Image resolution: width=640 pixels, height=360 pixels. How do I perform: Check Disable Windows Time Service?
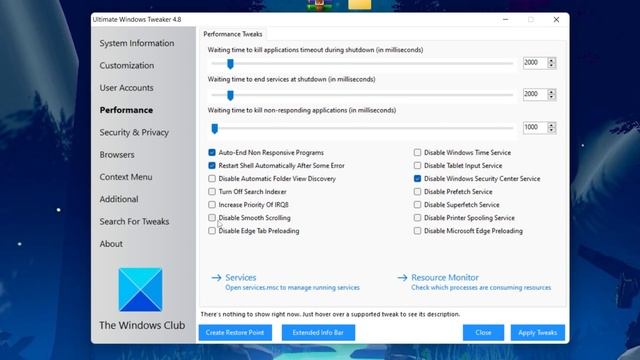point(417,152)
